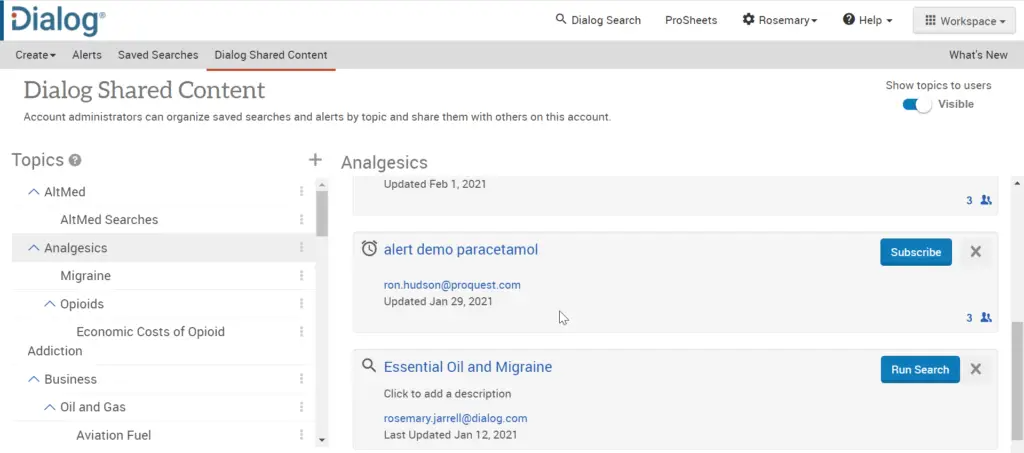
Task: Go to the Alerts tab
Action: [x=87, y=55]
